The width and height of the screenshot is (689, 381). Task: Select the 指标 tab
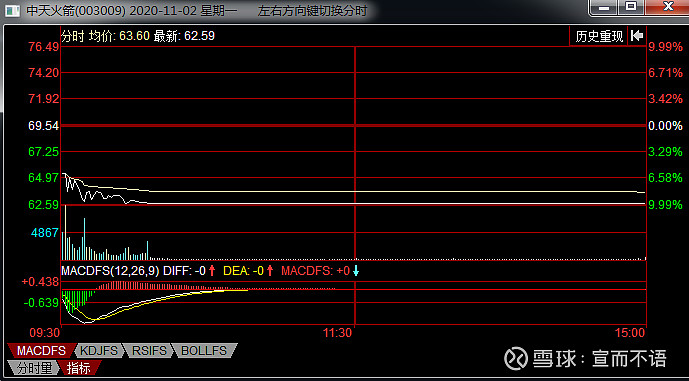(78, 368)
